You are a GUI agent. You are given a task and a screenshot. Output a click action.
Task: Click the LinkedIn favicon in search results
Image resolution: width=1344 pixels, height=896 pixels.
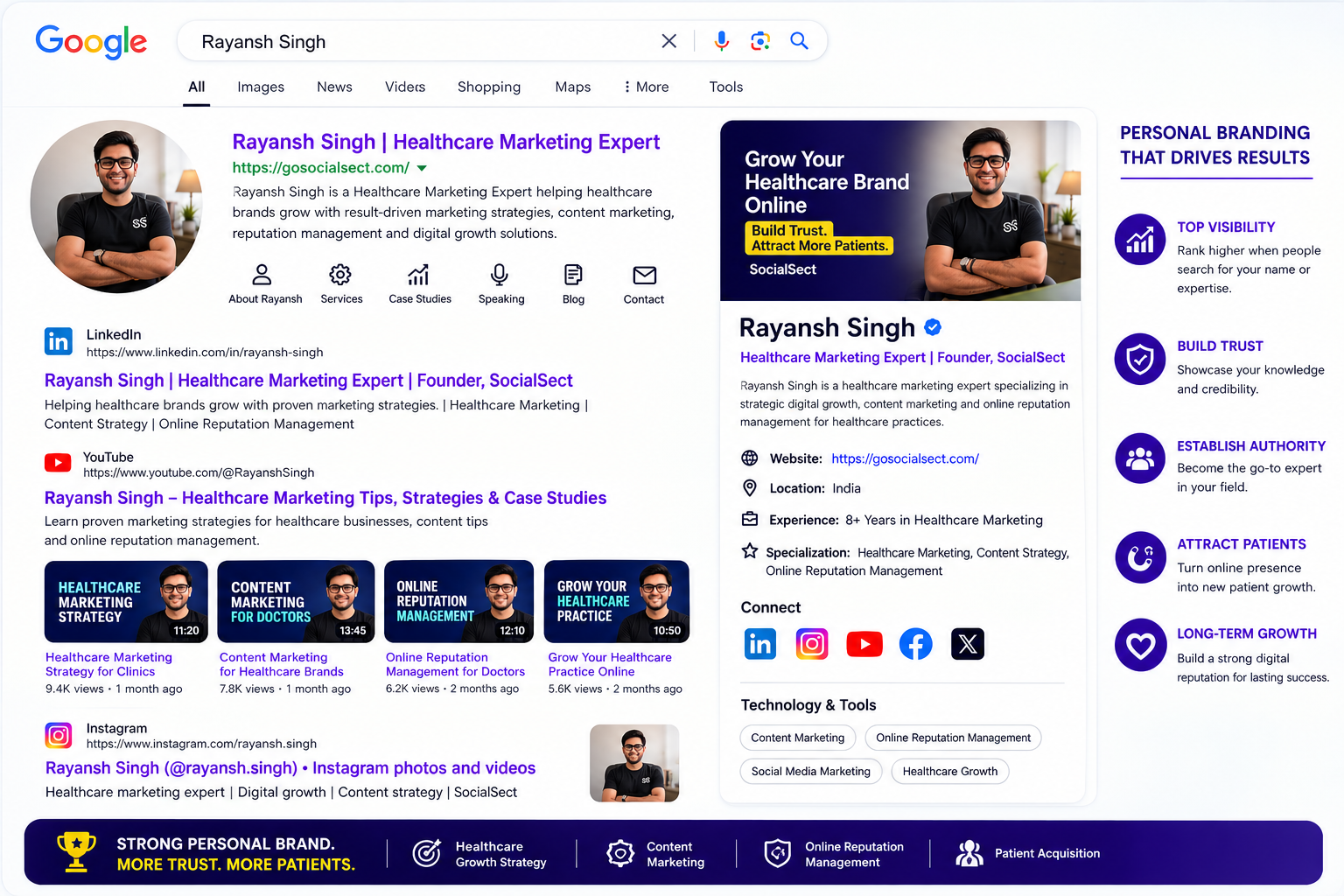point(59,341)
